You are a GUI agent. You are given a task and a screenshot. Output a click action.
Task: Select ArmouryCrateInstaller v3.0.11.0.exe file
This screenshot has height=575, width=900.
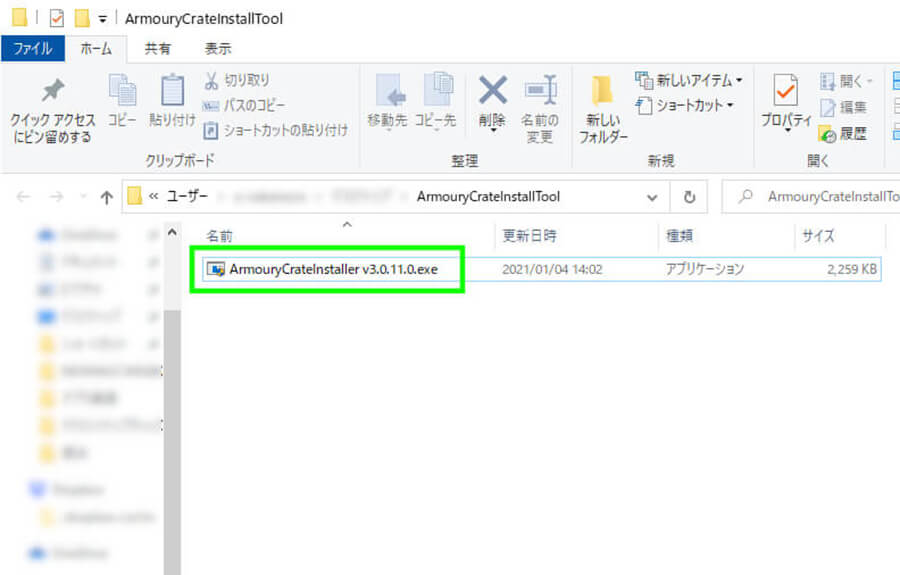pos(333,269)
